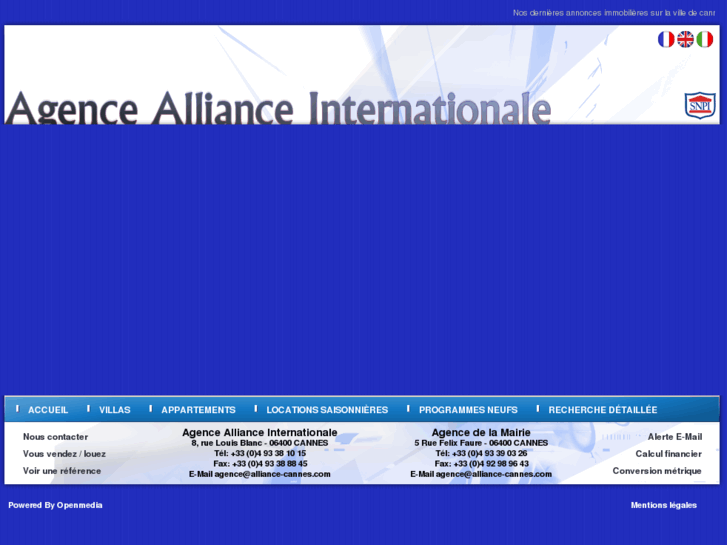Open the Mentions légales link
This screenshot has width=727, height=545.
click(x=663, y=505)
